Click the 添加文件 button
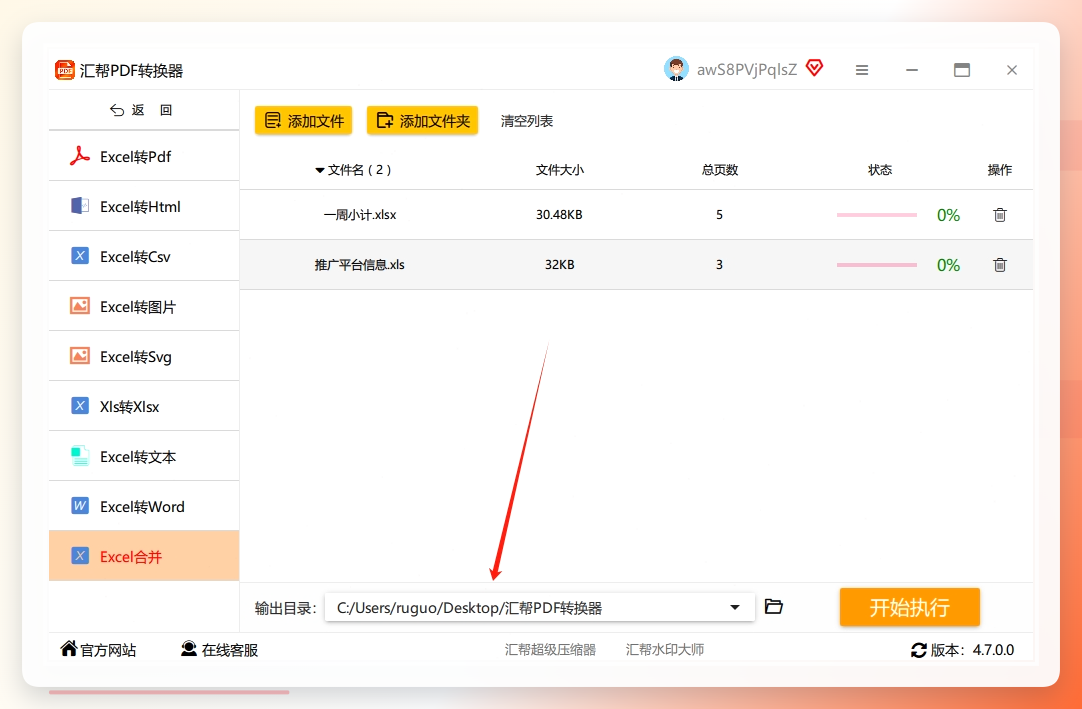The height and width of the screenshot is (709, 1082). (x=304, y=121)
